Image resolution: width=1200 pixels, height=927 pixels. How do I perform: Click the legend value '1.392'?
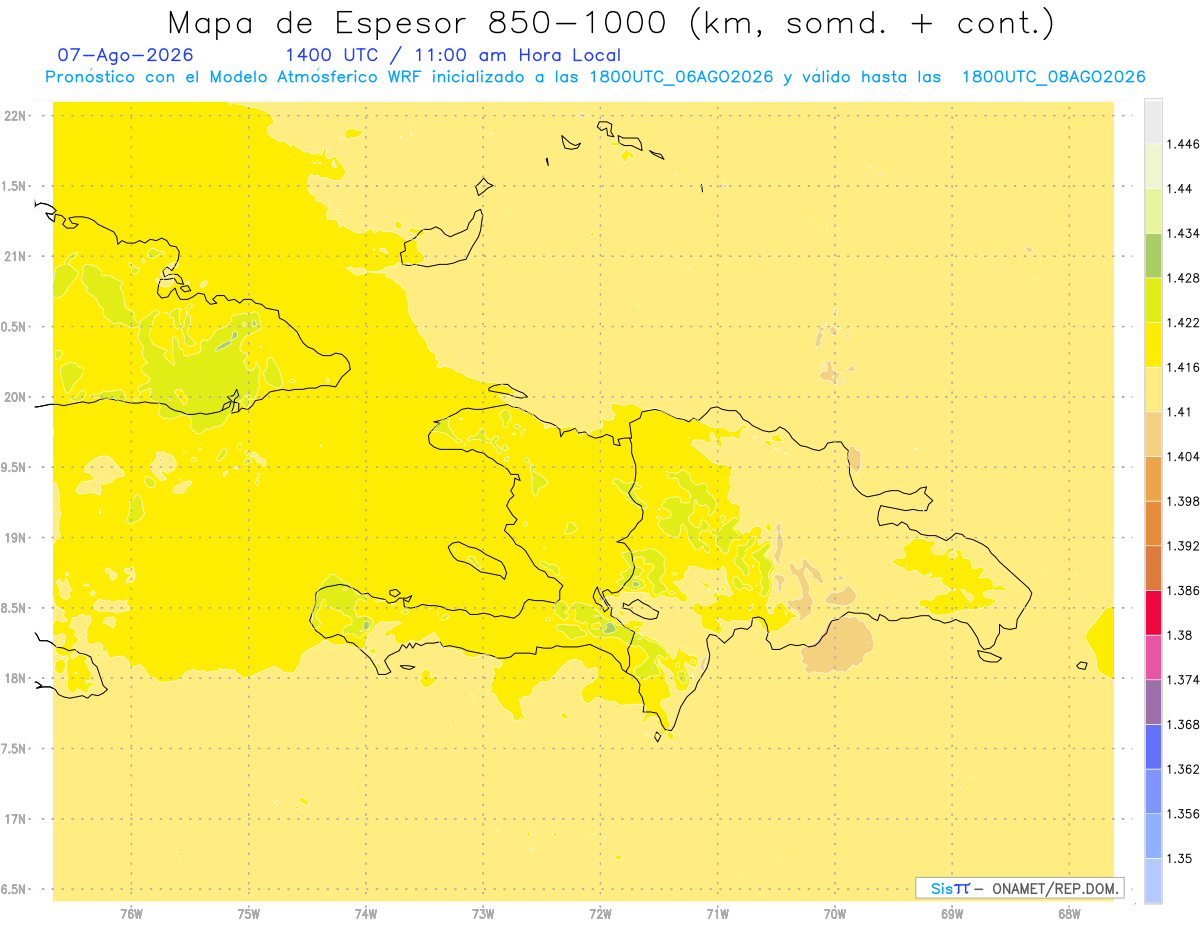(1184, 546)
